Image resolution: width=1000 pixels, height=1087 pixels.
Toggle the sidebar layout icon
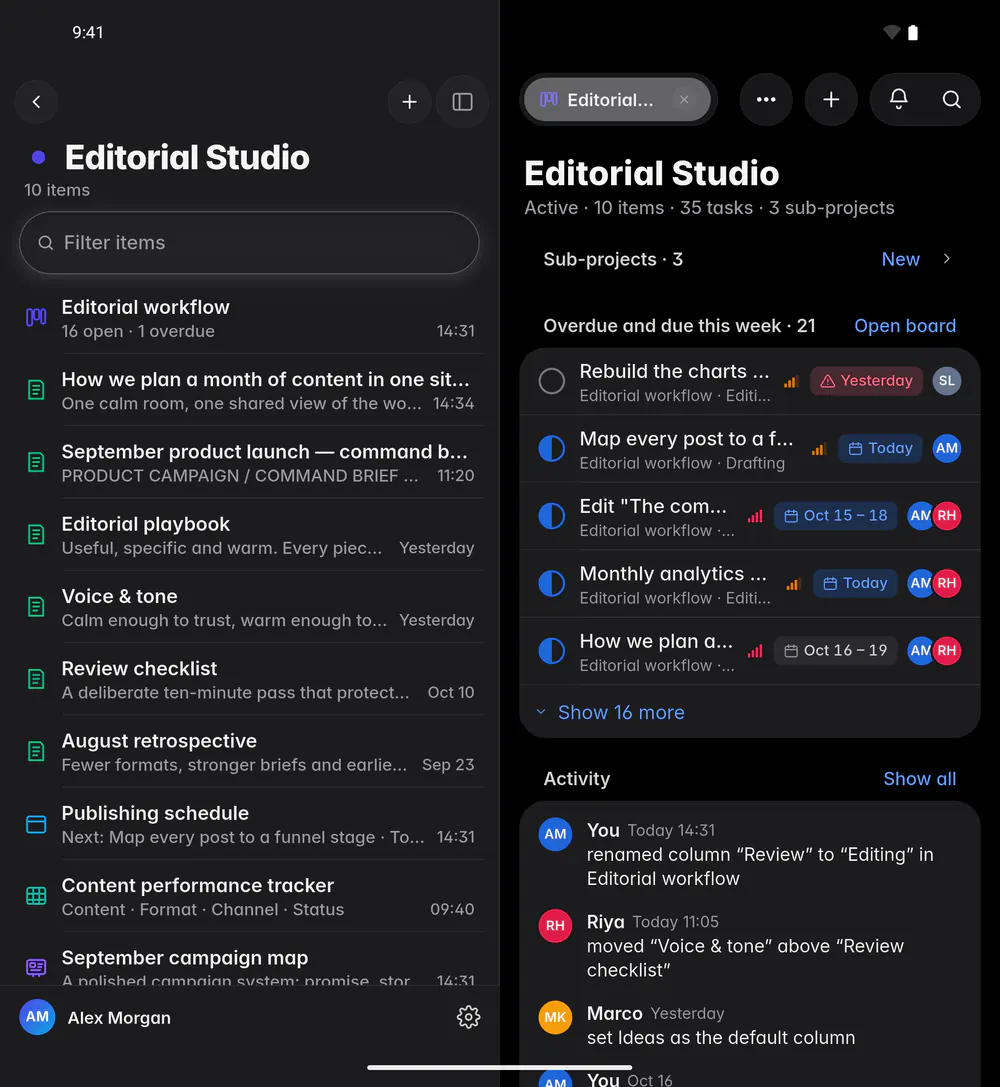coord(462,102)
